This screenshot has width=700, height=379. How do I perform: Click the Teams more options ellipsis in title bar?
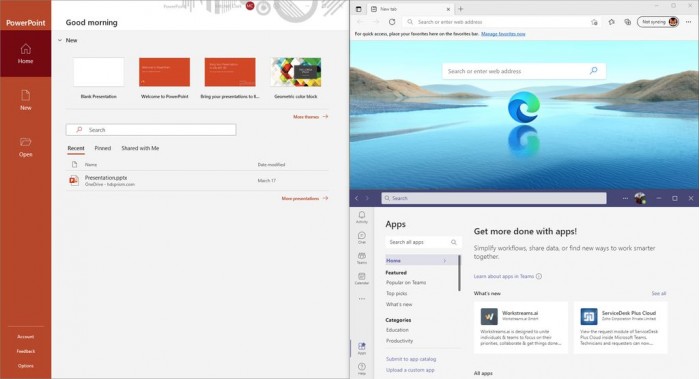[x=625, y=198]
